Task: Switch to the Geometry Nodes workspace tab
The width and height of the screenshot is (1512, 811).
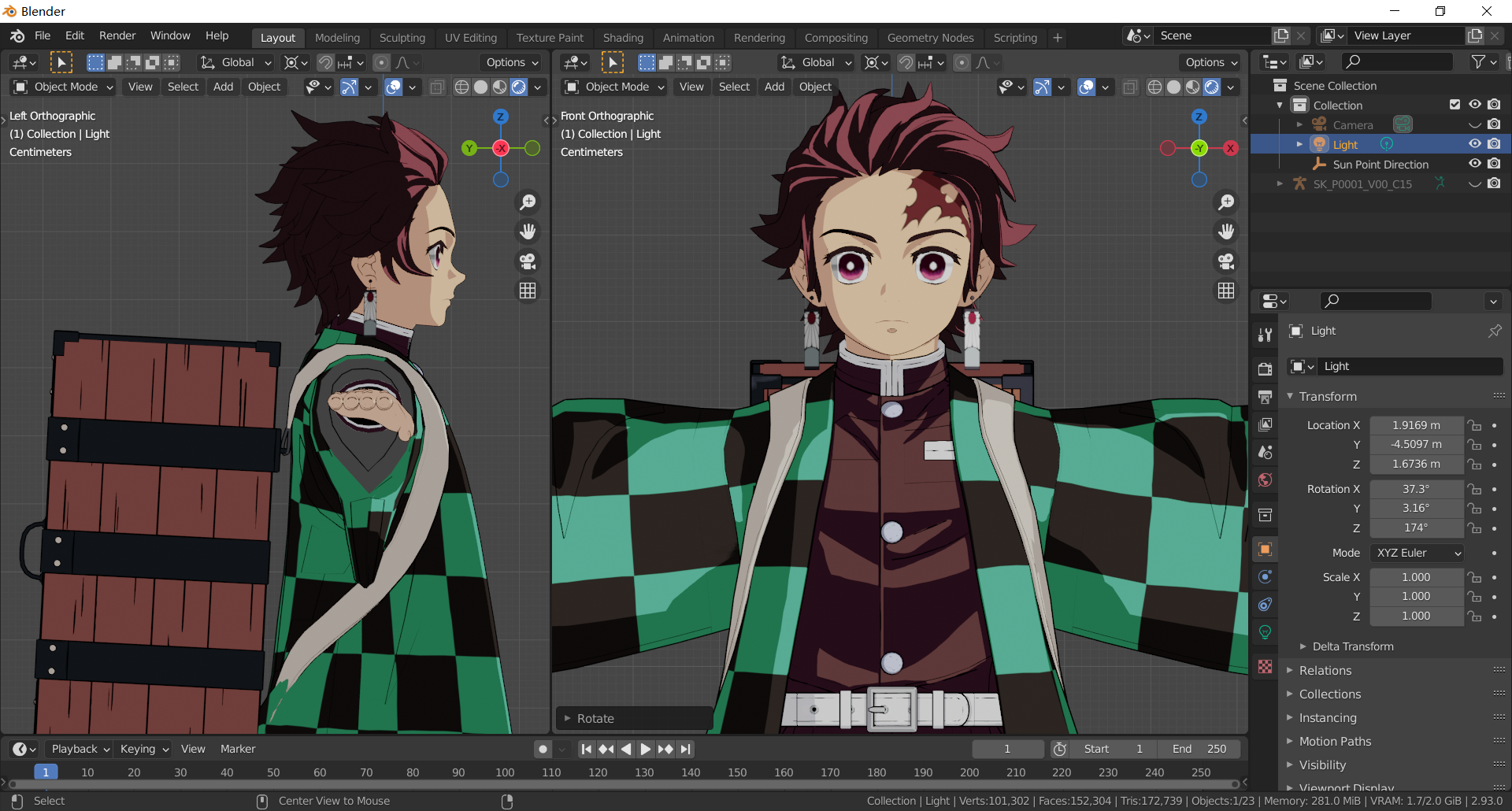Action: pos(930,37)
